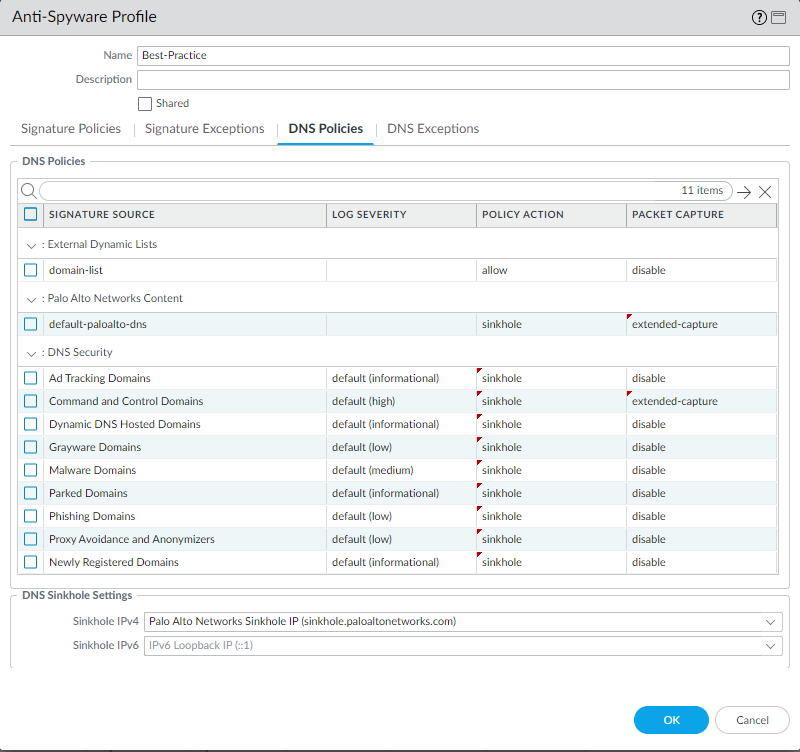This screenshot has width=800, height=752.
Task: Open the DNS Exceptions tab
Action: click(433, 129)
